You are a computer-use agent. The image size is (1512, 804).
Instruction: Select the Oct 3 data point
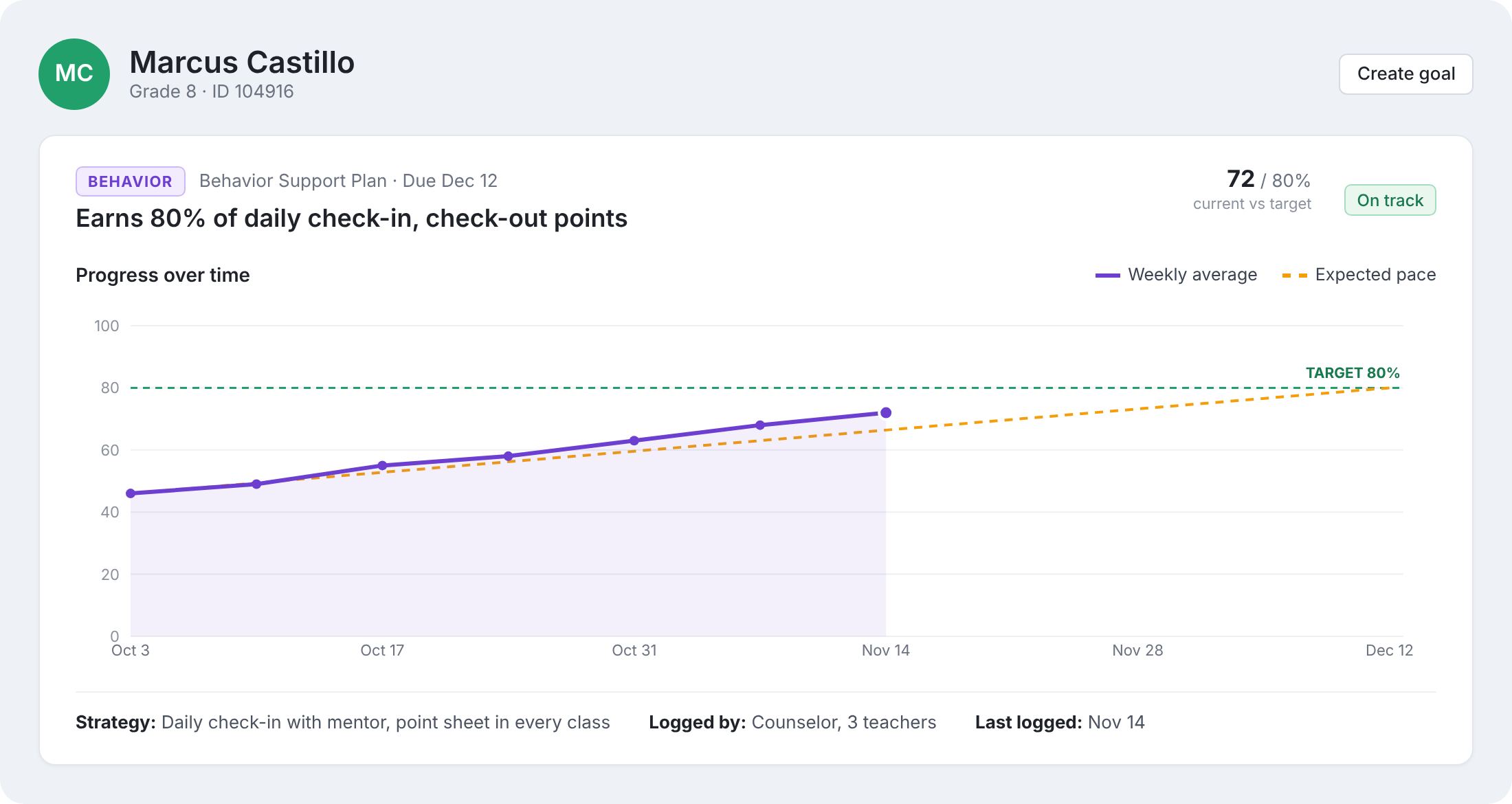(131, 493)
